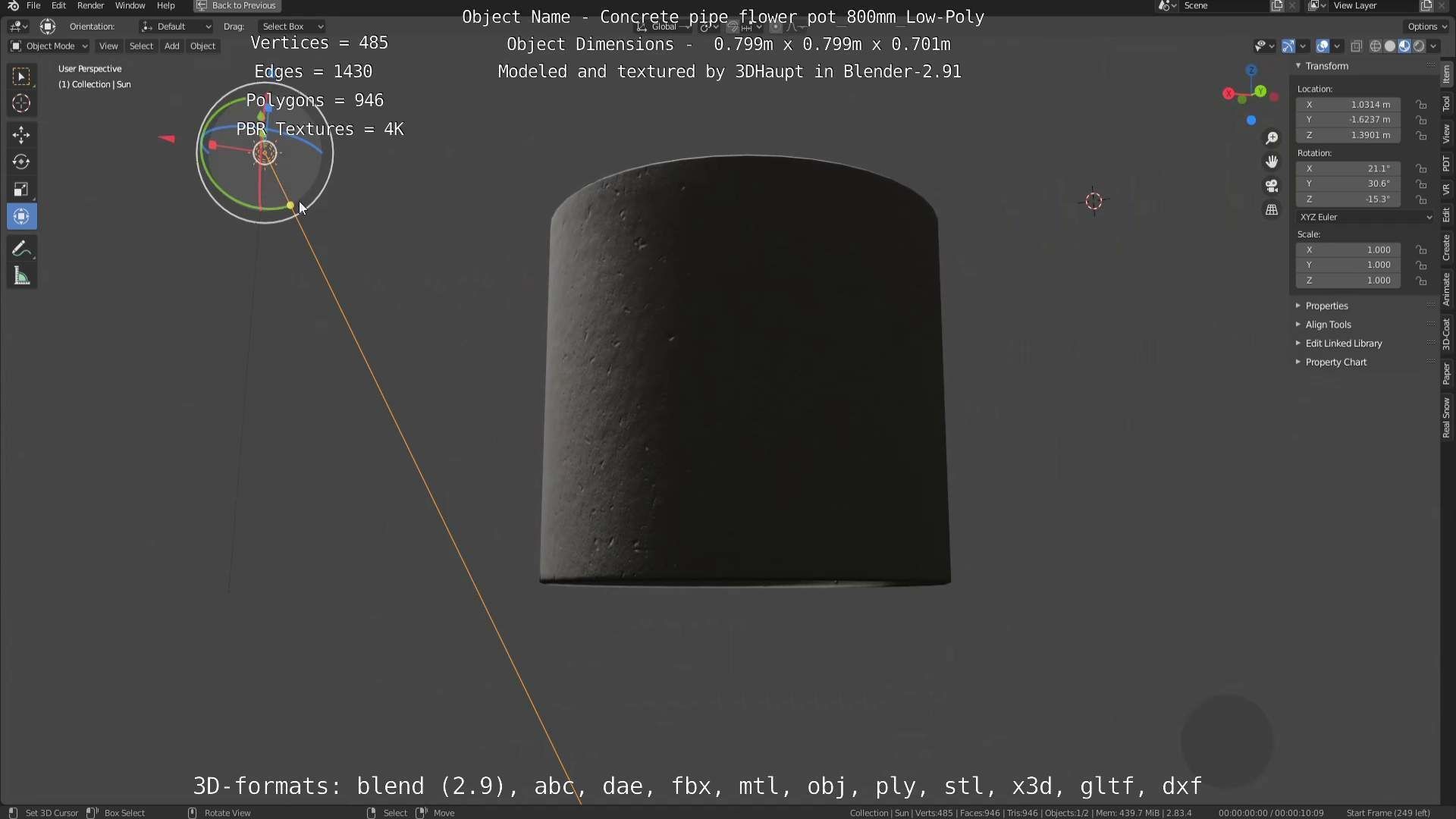Click new view layer icon beside View Layer
1456x819 pixels.
(1426, 5)
